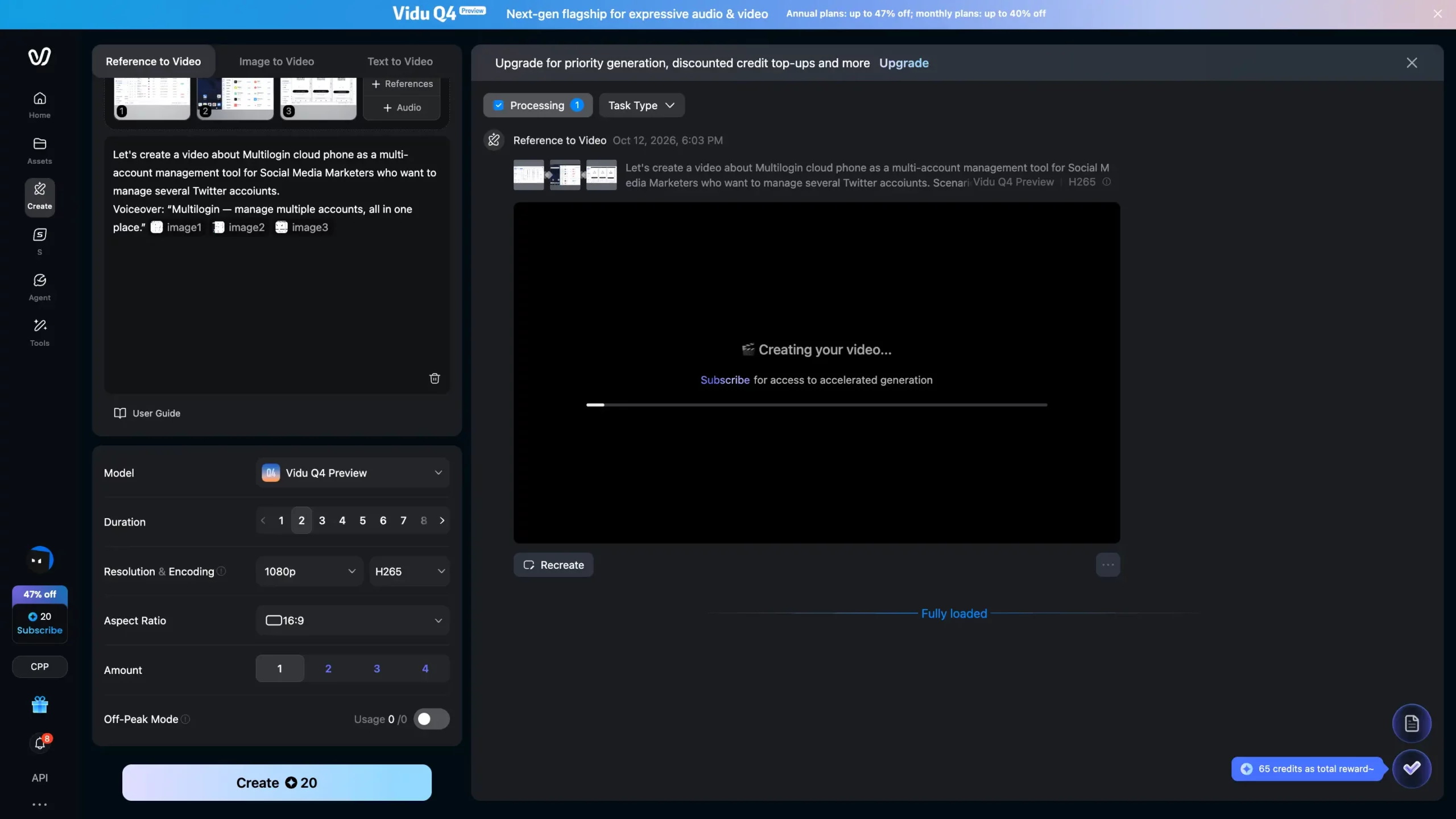Open the document icon floating button

click(x=1412, y=723)
